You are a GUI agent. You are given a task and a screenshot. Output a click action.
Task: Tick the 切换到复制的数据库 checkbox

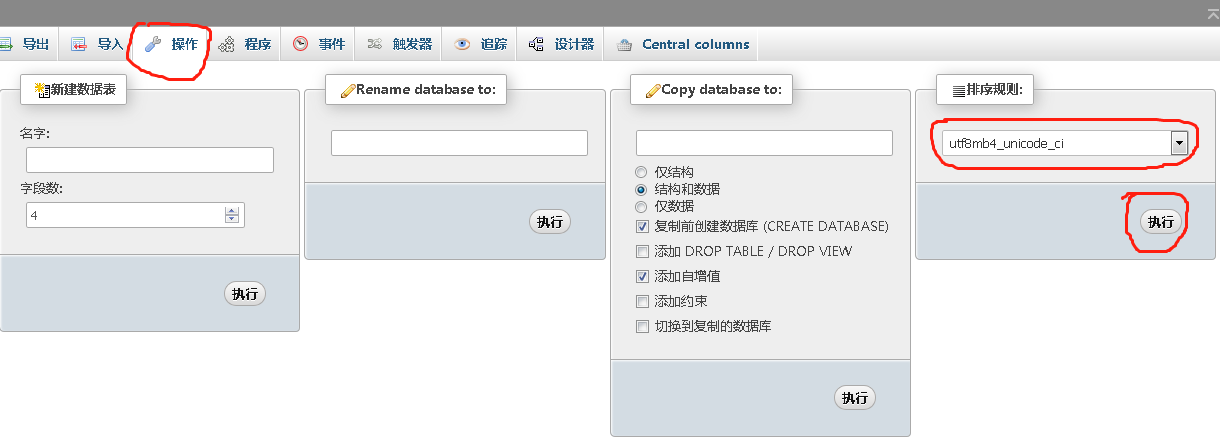[x=642, y=326]
